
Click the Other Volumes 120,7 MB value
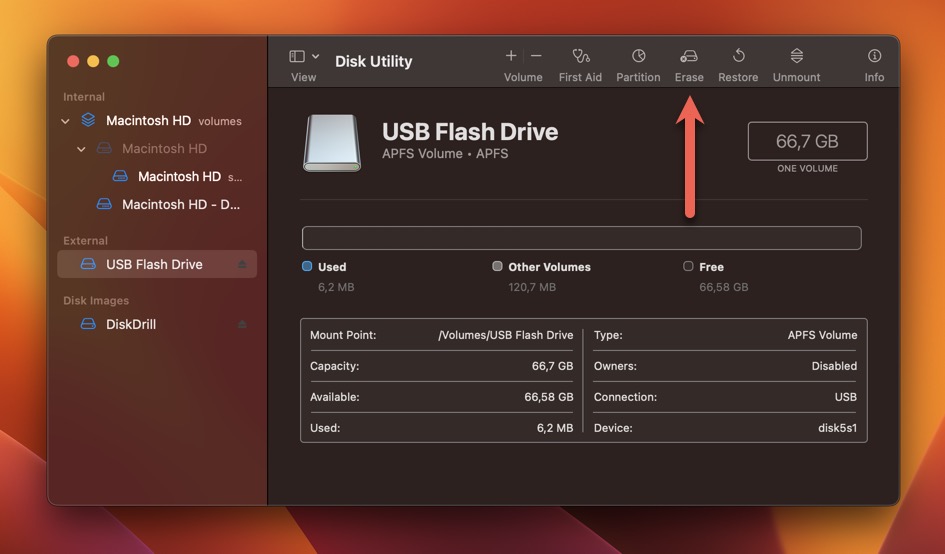click(x=532, y=287)
